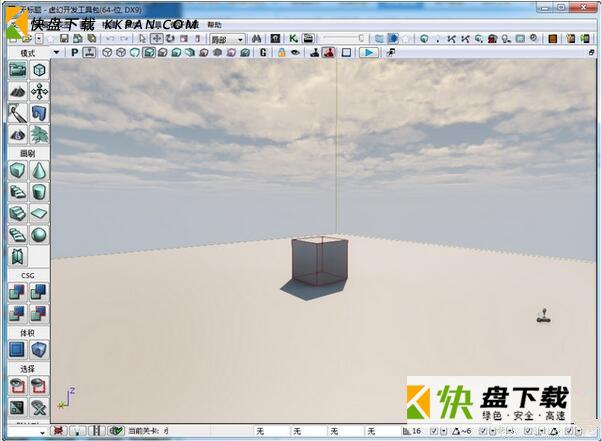
Task: Create a spiral staircase brush
Action: (18, 235)
